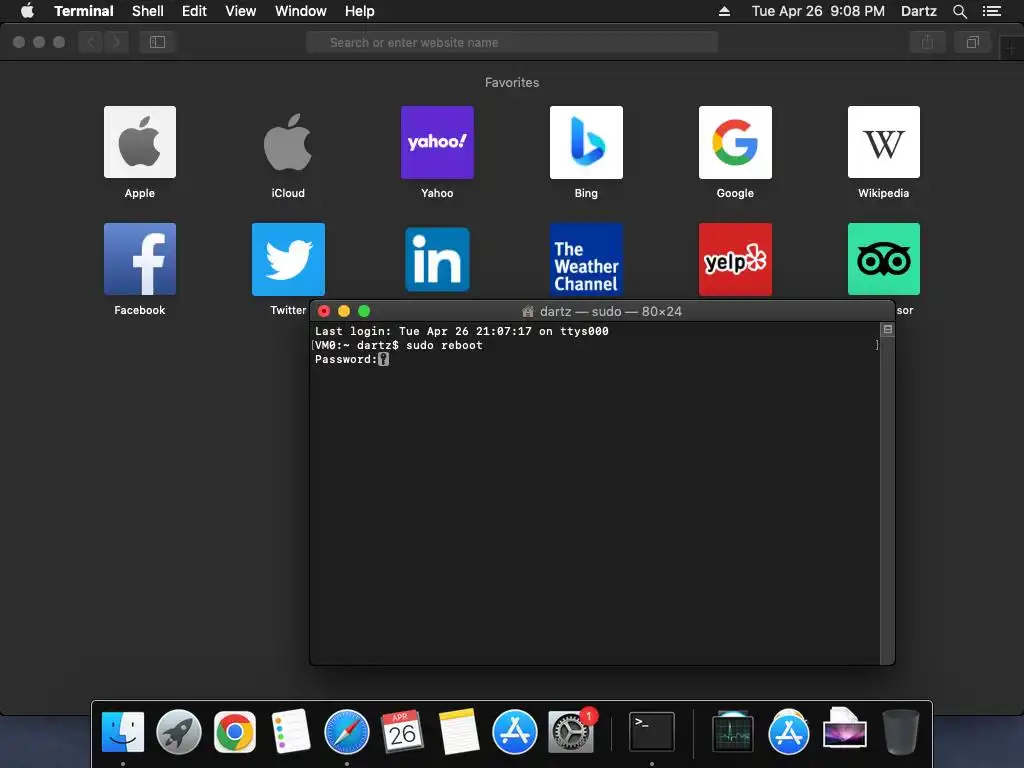Open the Preview document in Dock
This screenshot has height=768, width=1024.
pos(845,728)
